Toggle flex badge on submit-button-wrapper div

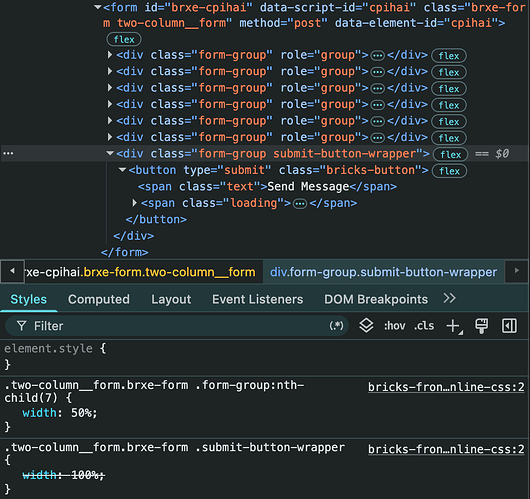click(450, 155)
